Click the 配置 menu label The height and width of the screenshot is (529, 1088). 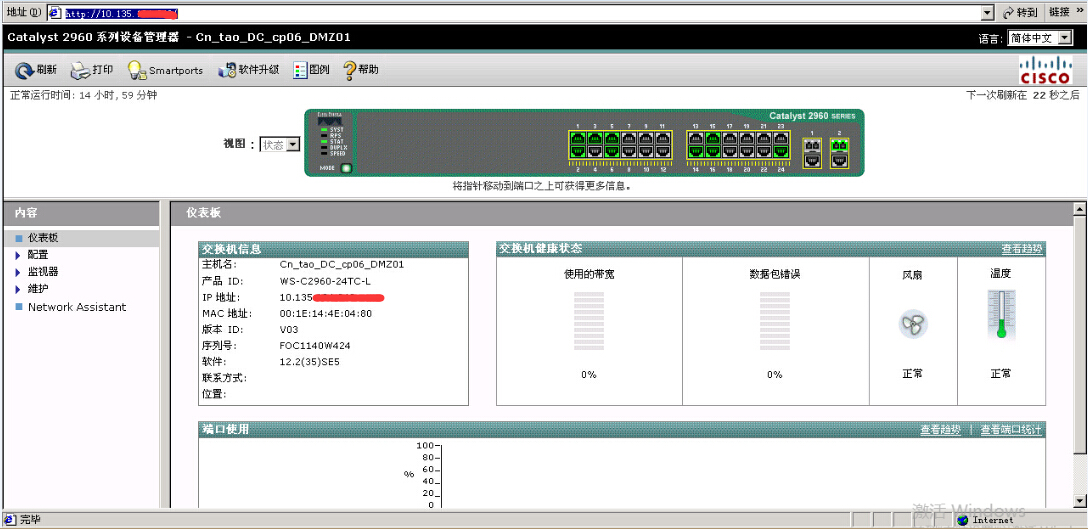click(x=38, y=255)
